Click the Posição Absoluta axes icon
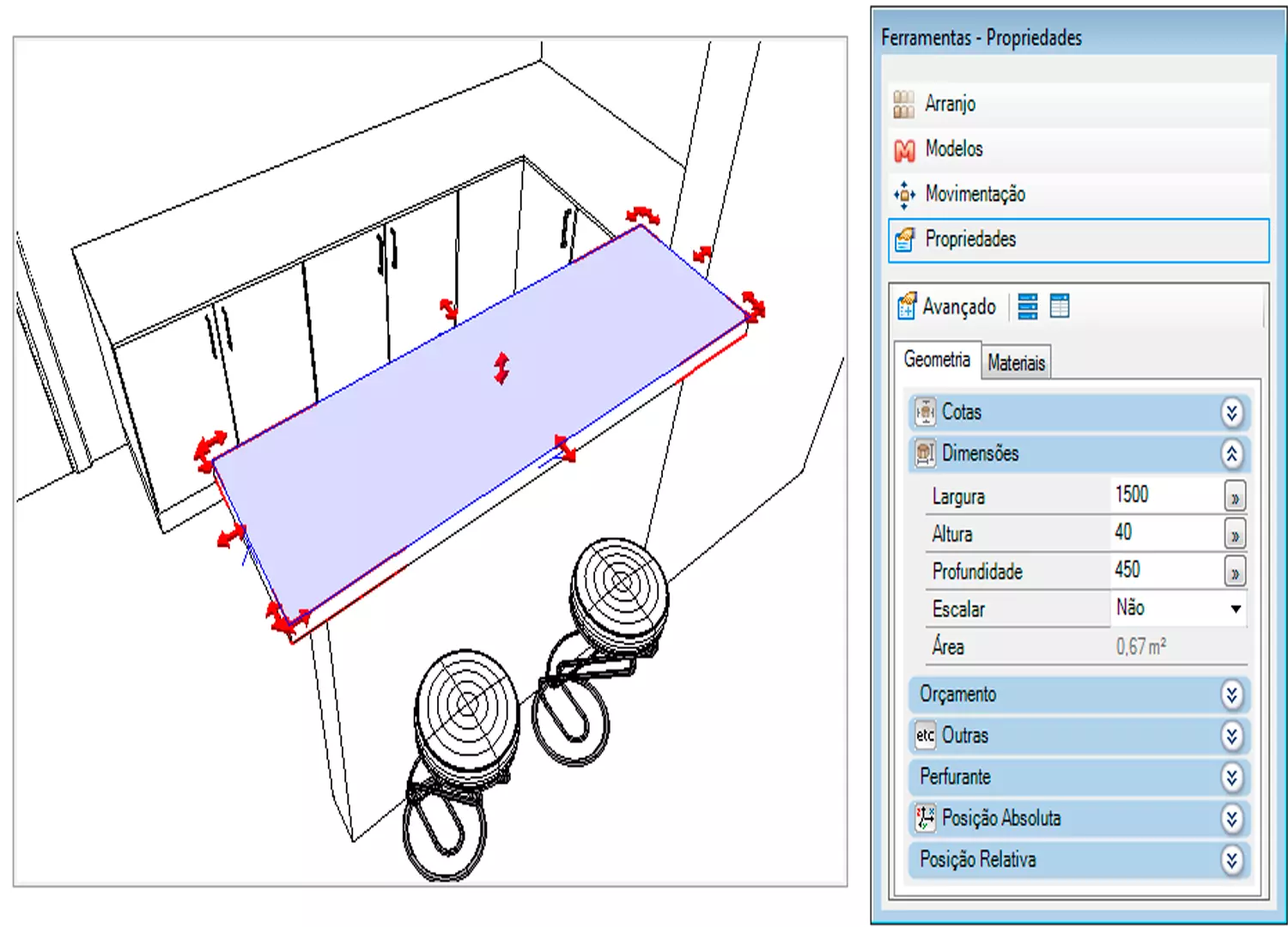The height and width of the screenshot is (927, 1288). (x=925, y=818)
